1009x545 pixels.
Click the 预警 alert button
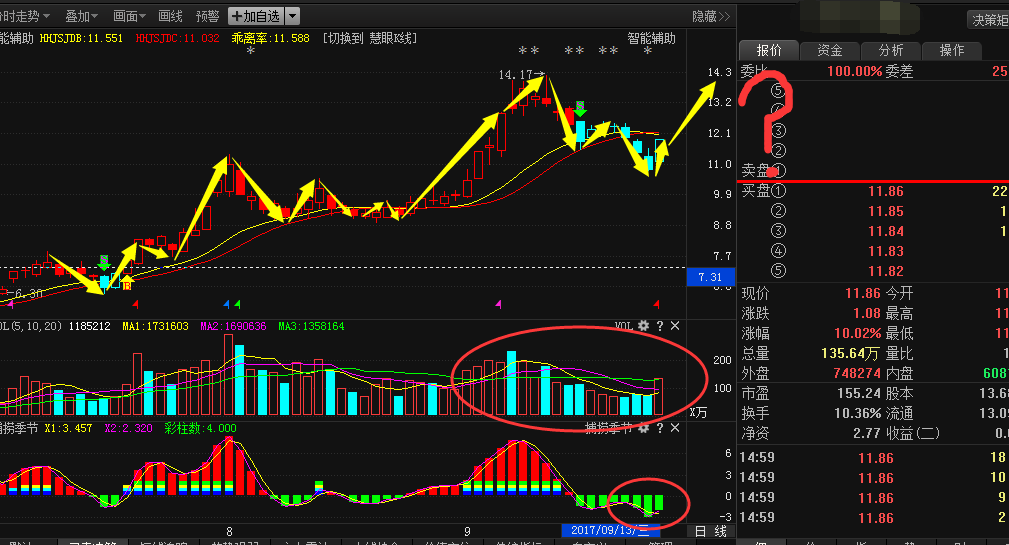click(x=207, y=16)
